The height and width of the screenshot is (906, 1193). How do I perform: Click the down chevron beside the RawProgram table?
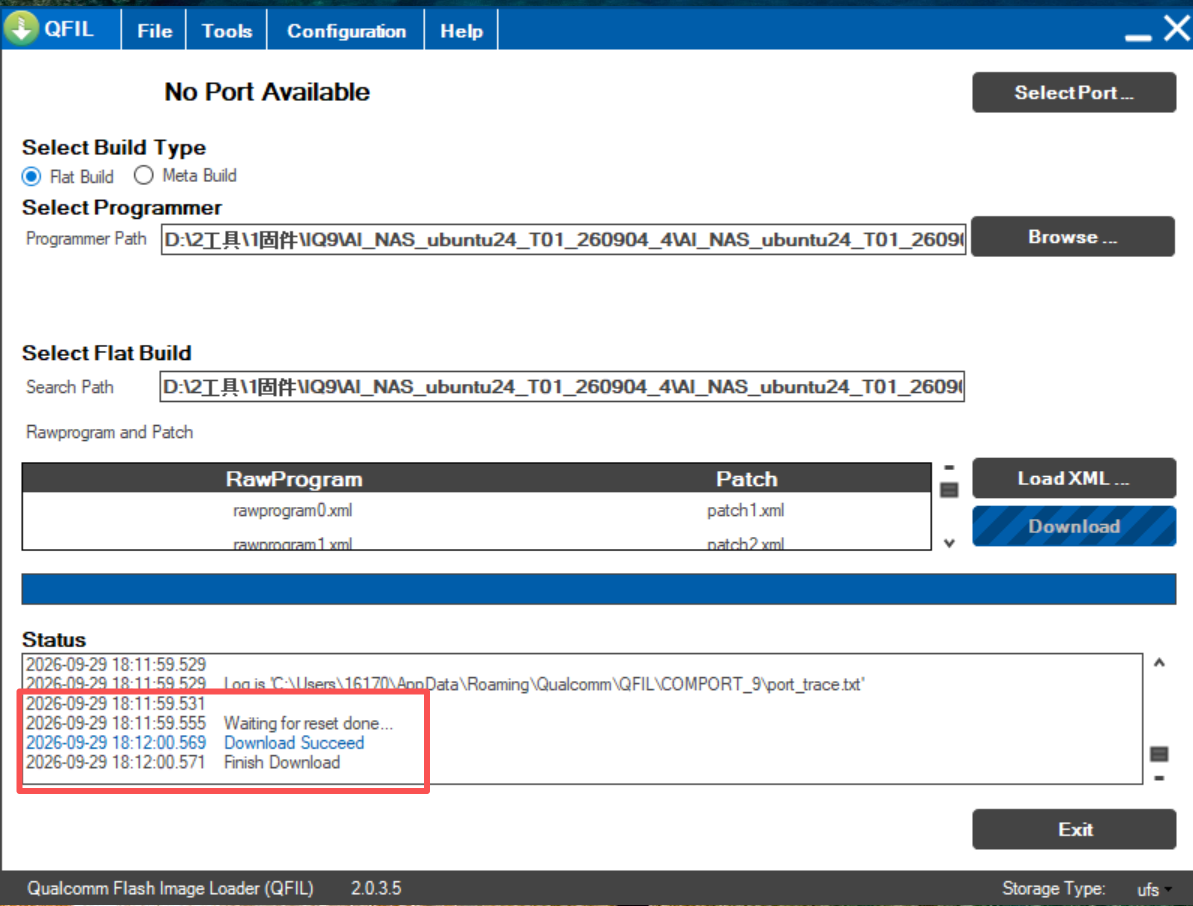949,543
